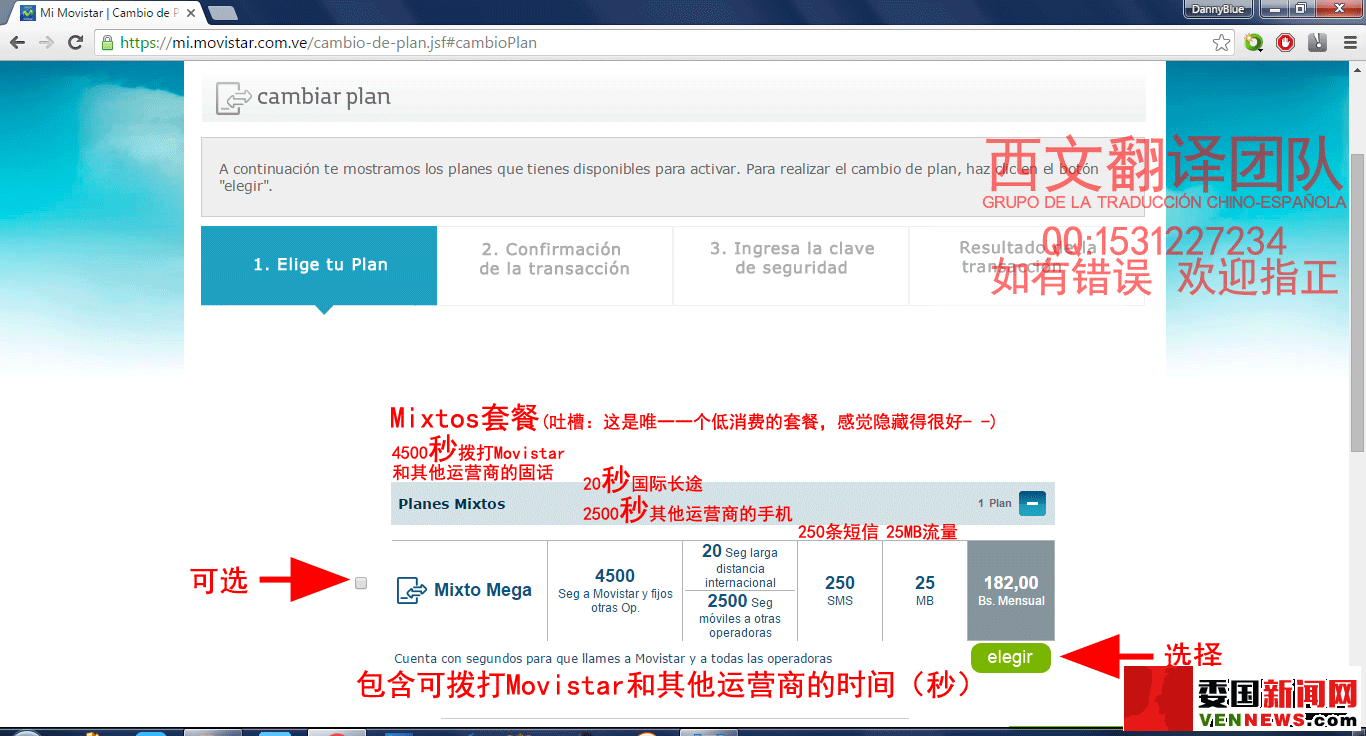The width and height of the screenshot is (1366, 736).
Task: Tick the Mixto Mega plan checkbox
Action: pyautogui.click(x=361, y=583)
